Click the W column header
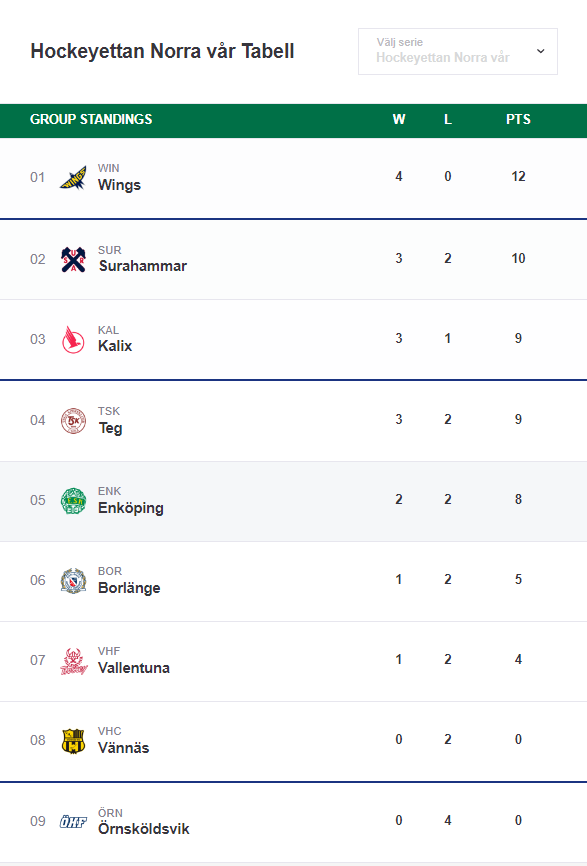Image resolution: width=587 pixels, height=866 pixels. click(x=399, y=119)
